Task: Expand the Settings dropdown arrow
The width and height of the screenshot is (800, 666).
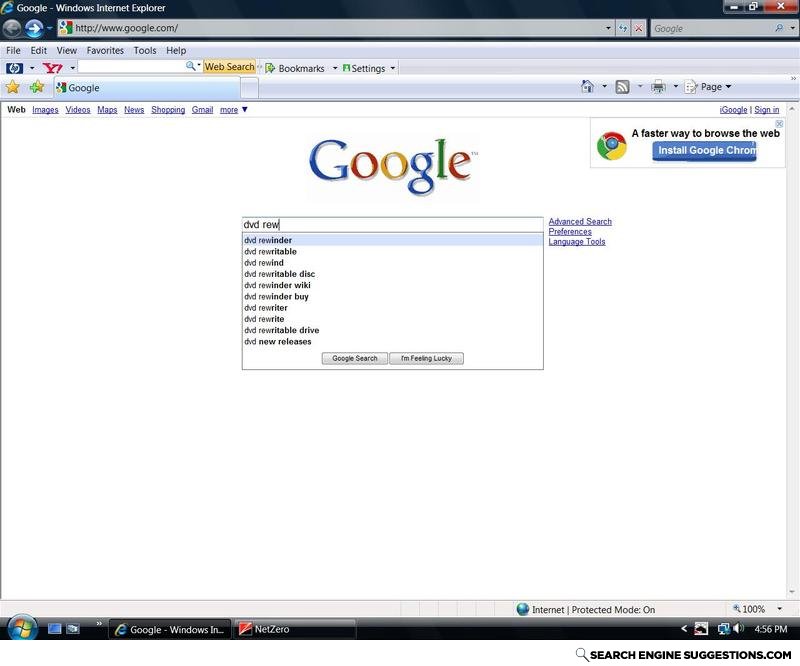Action: tap(393, 68)
